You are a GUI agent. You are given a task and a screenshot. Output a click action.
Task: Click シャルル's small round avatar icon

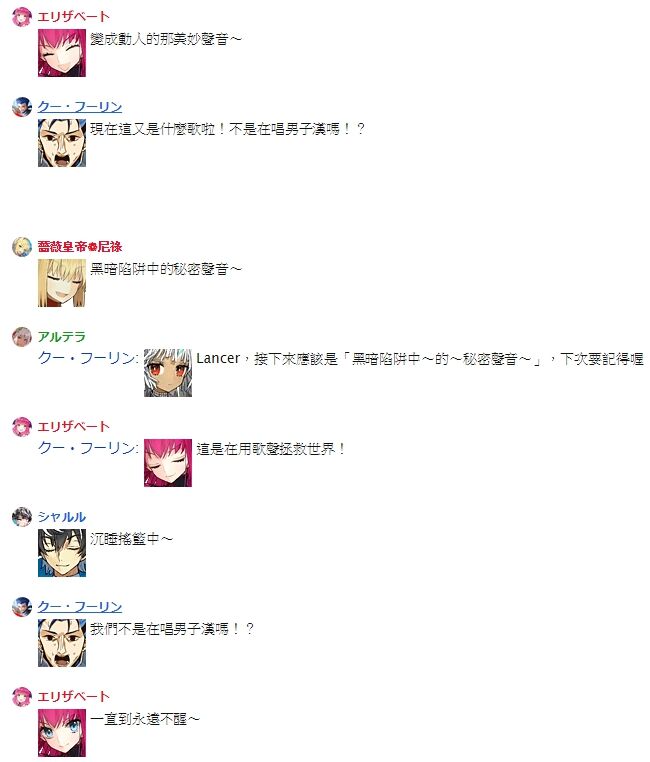[22, 517]
